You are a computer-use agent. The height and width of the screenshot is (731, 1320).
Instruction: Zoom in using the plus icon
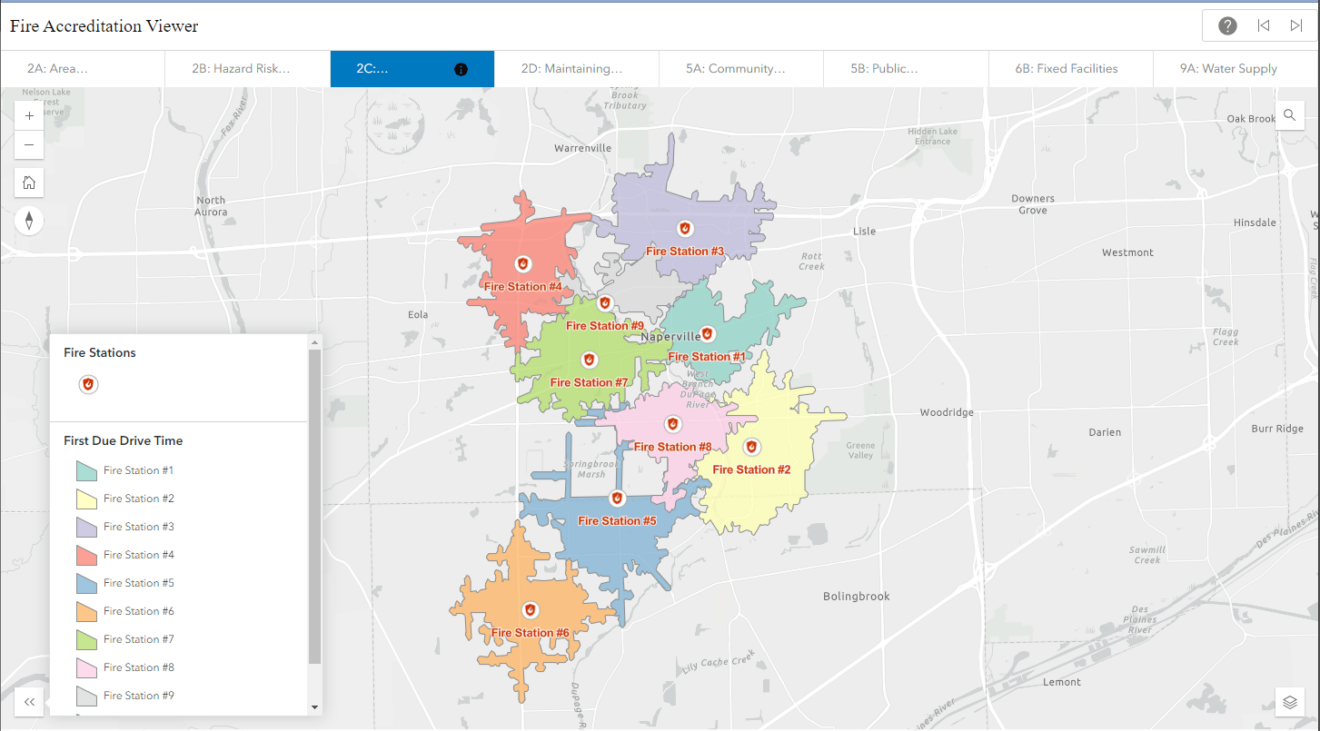click(29, 115)
